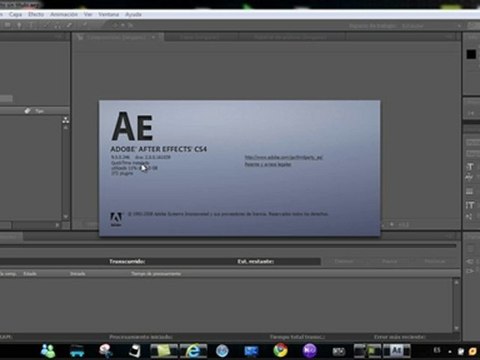Click the Adobe logo on the splash screen
The height and width of the screenshot is (360, 480).
(x=116, y=219)
